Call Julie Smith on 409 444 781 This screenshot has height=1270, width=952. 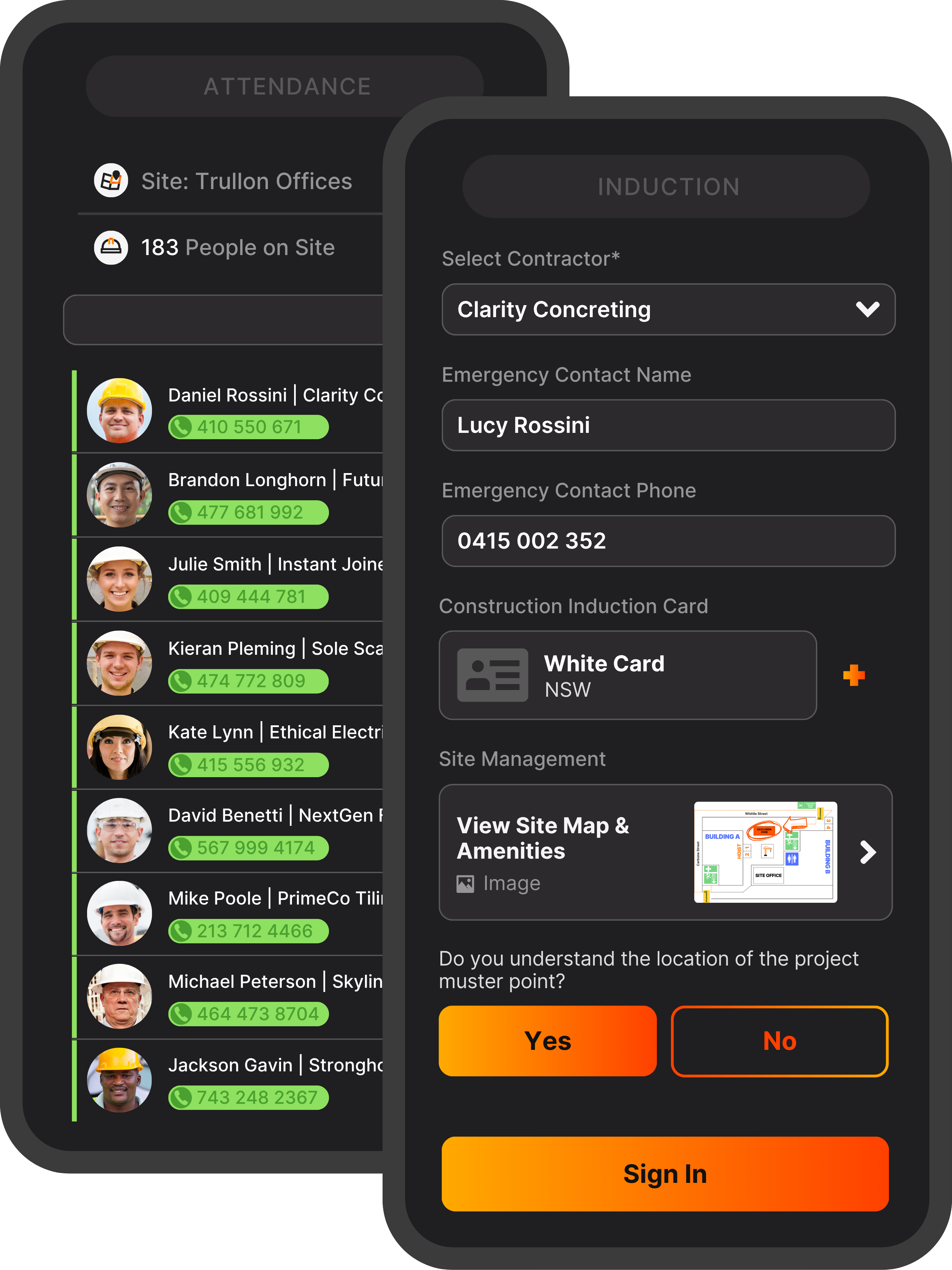(248, 597)
